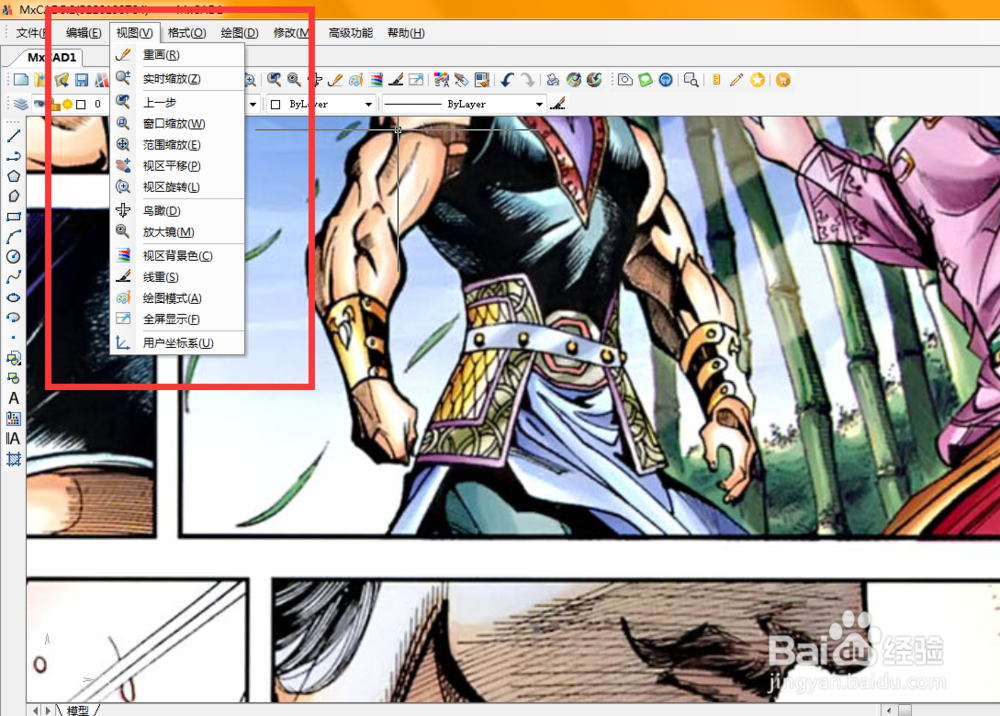This screenshot has height=716, width=1000.
Task: Click the find/search document toolbar icon
Action: tap(691, 80)
